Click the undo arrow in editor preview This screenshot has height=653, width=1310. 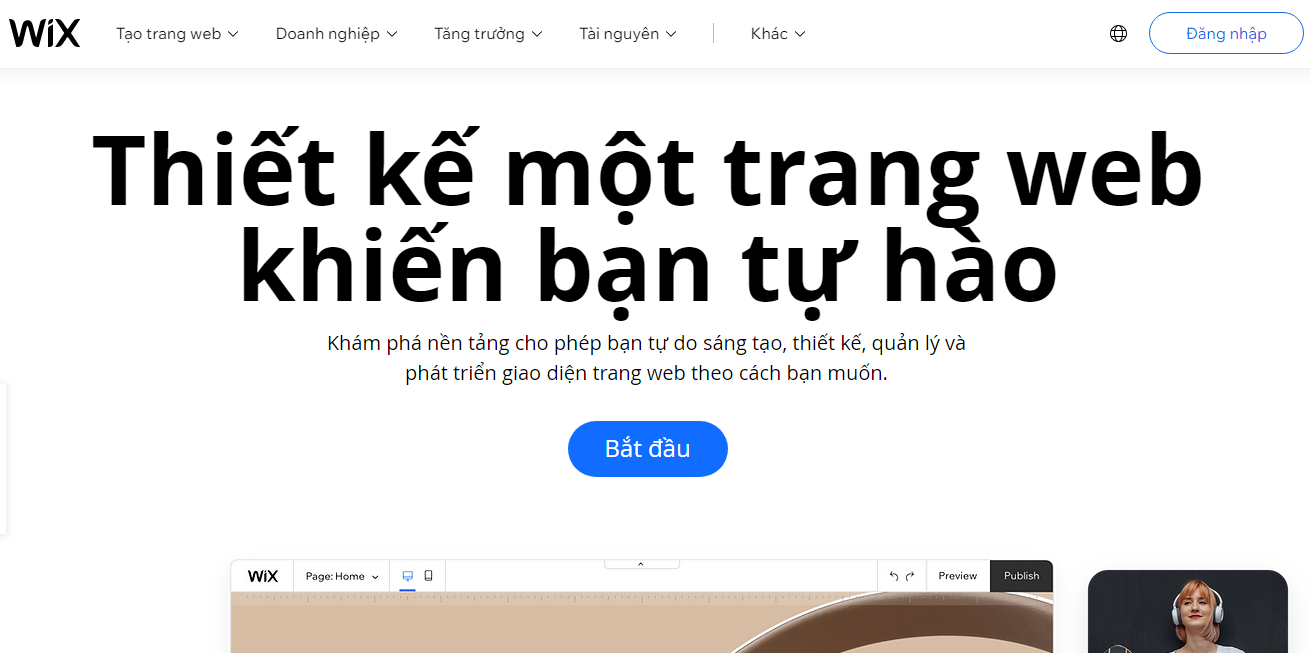(894, 576)
